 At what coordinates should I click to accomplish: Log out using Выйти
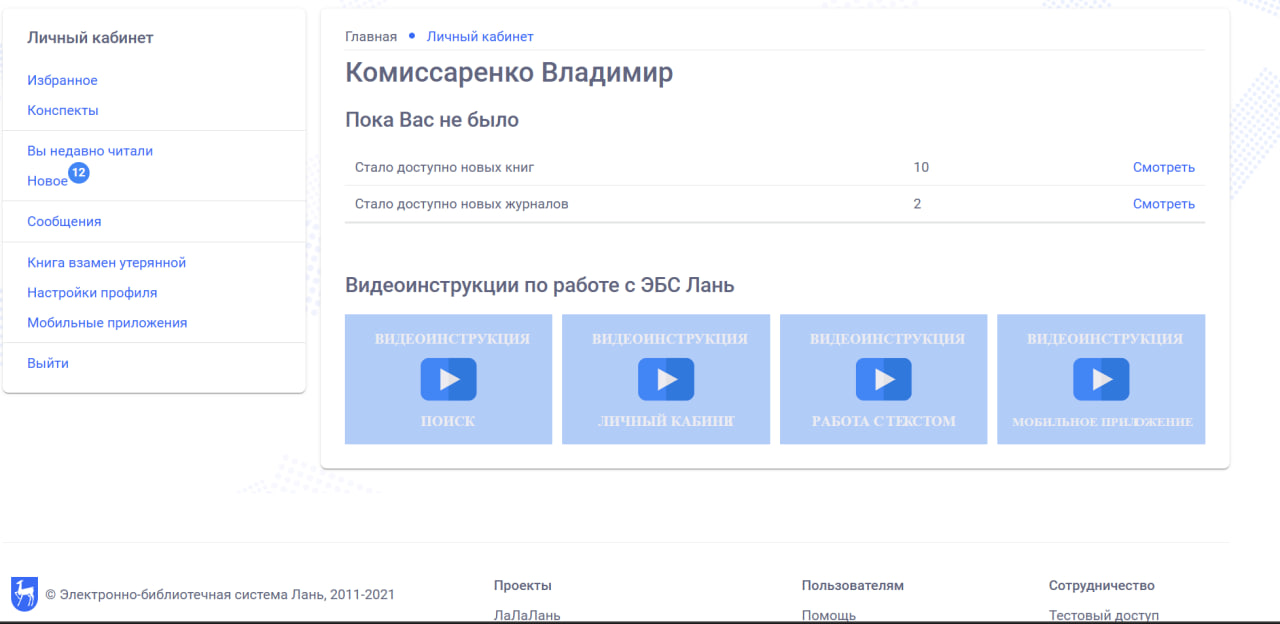click(x=48, y=363)
